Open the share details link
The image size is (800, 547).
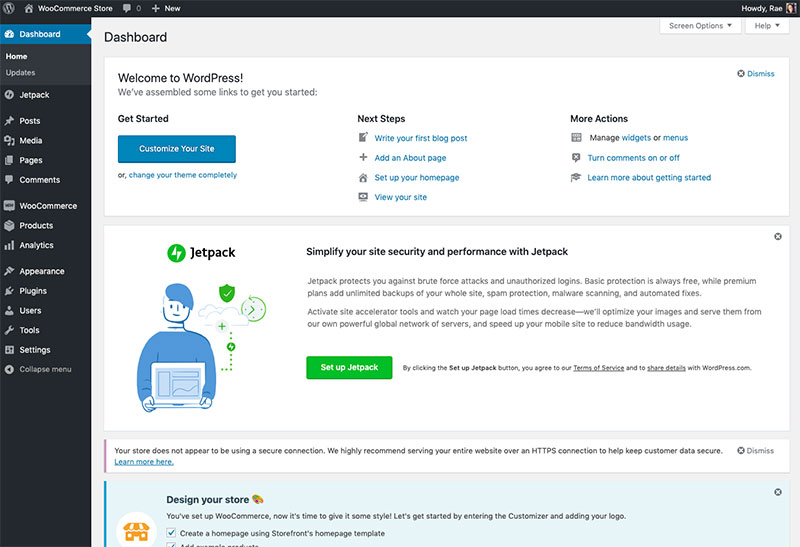pyautogui.click(x=666, y=368)
